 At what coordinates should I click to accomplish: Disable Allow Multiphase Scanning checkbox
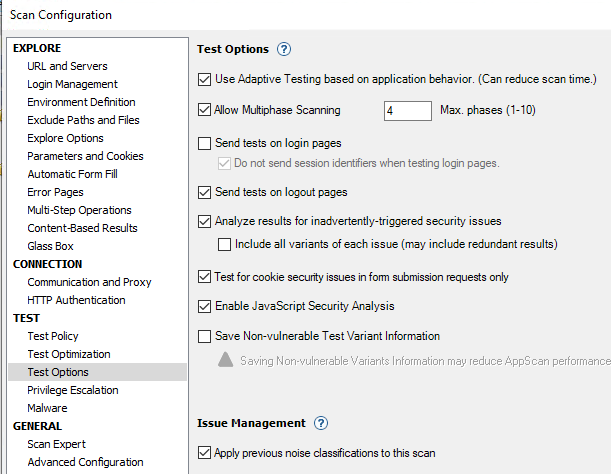click(x=205, y=110)
